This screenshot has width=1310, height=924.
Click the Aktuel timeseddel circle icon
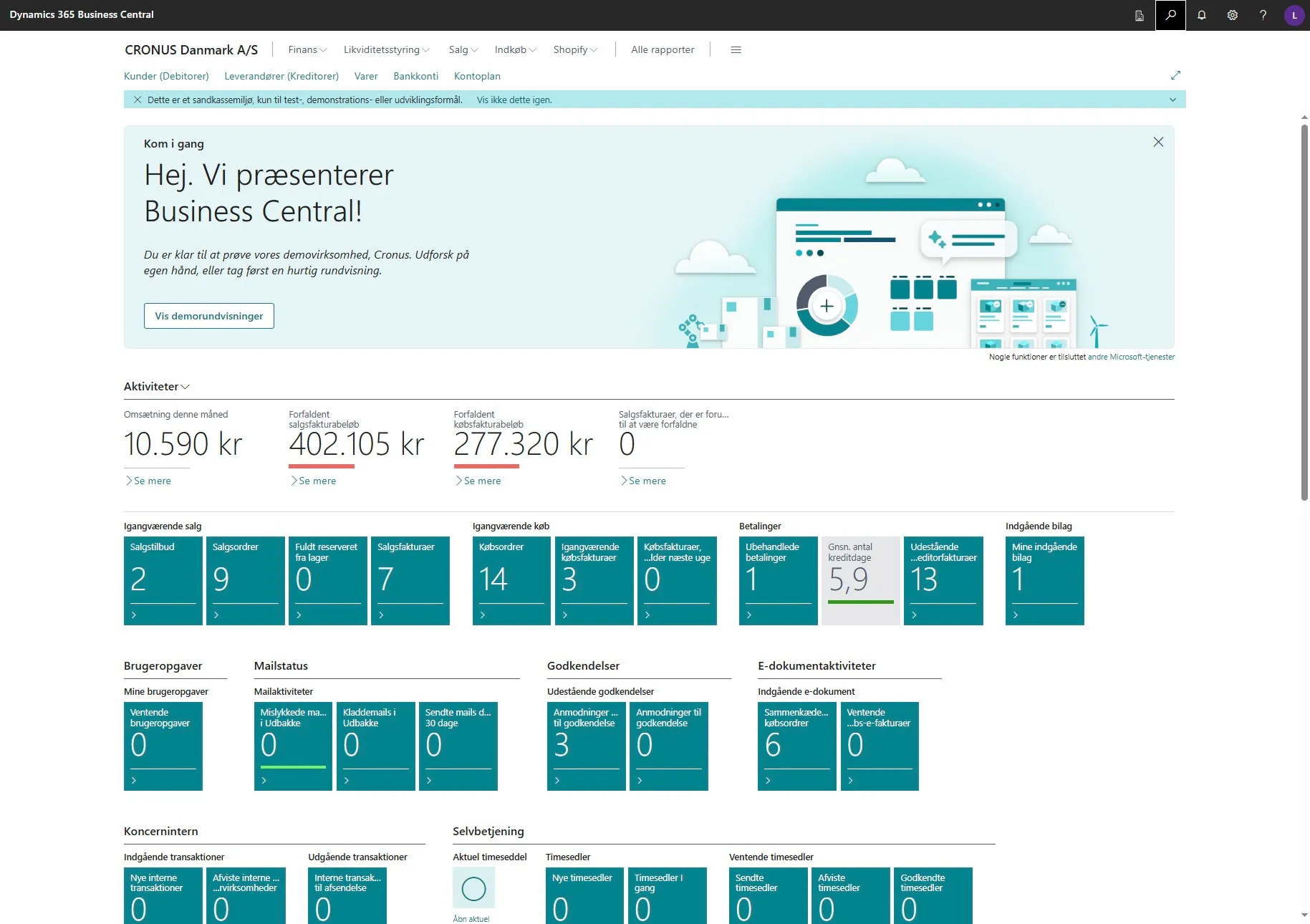click(x=473, y=889)
